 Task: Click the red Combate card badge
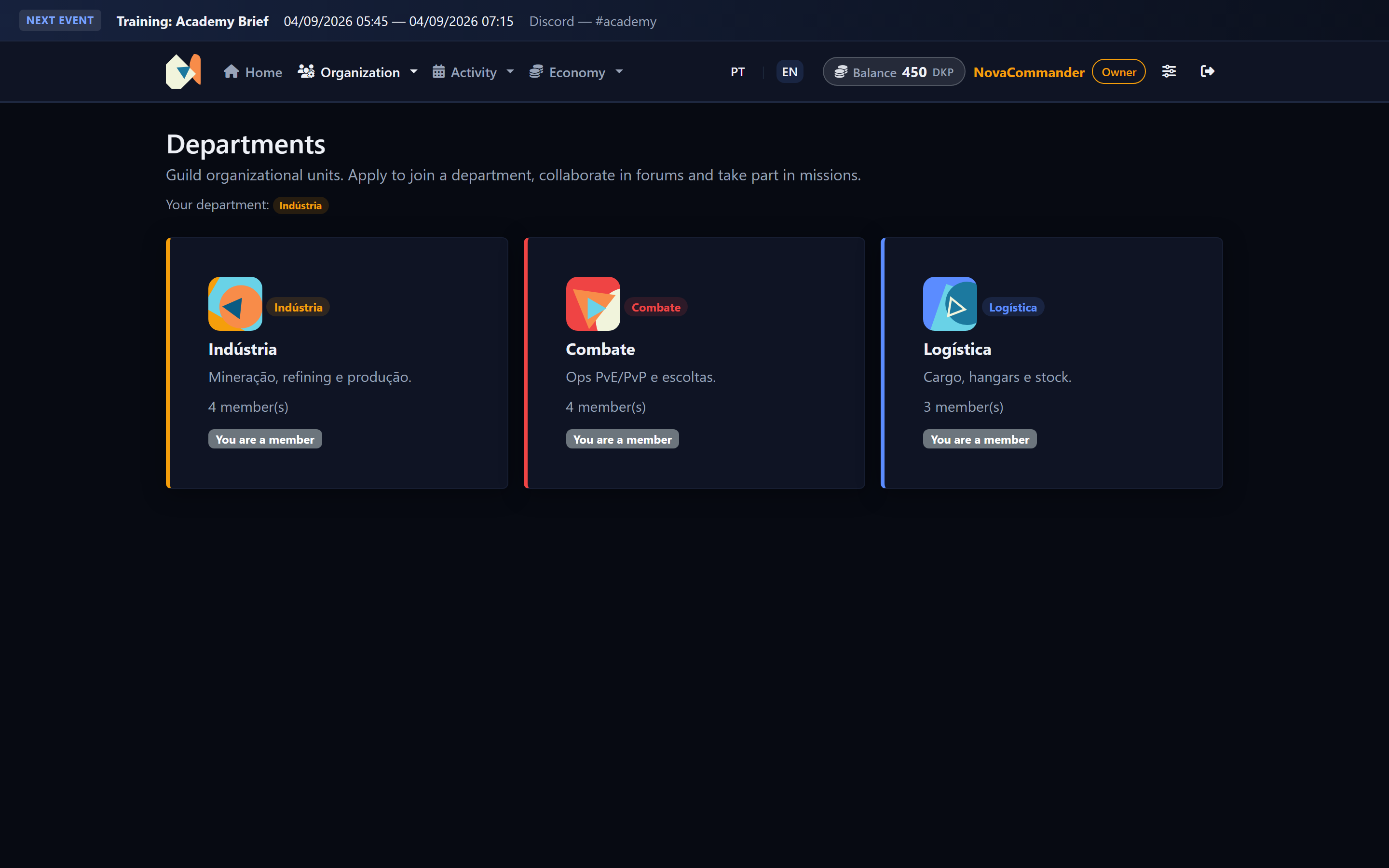coord(655,307)
